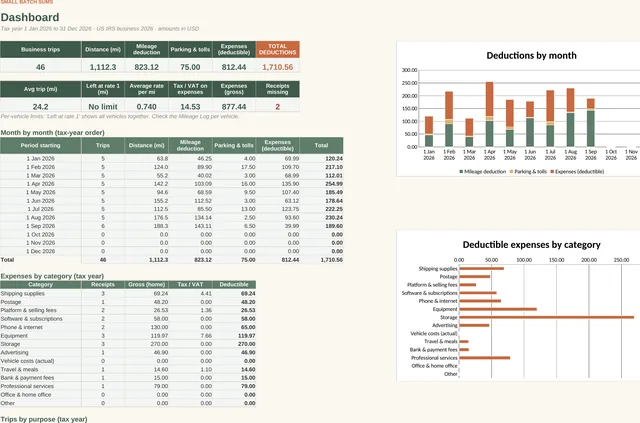Select the 'Platform & selling fees' row
The image size is (640, 423).
[x=128, y=310]
